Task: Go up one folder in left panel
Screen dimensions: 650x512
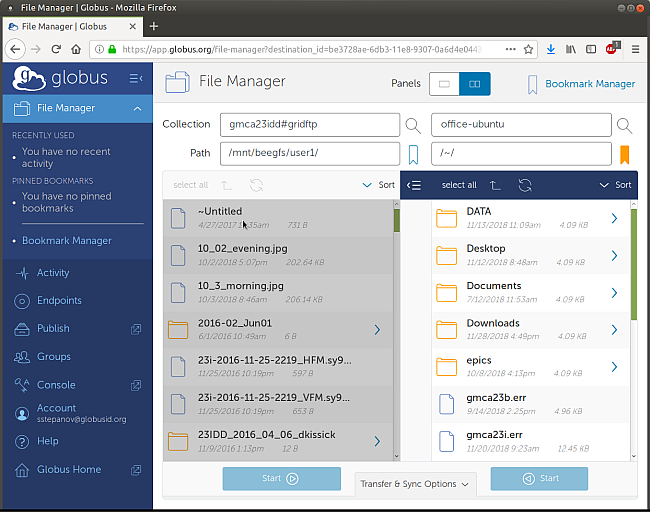Action: click(226, 185)
